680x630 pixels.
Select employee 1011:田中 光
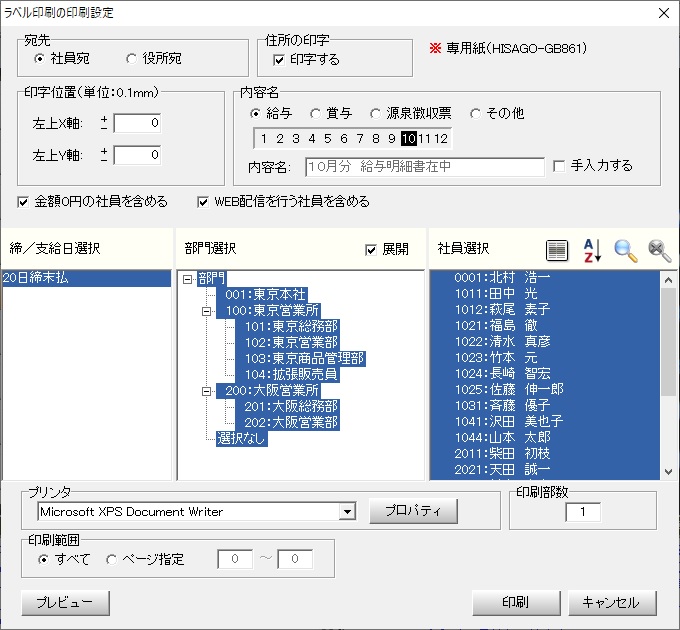(x=545, y=294)
